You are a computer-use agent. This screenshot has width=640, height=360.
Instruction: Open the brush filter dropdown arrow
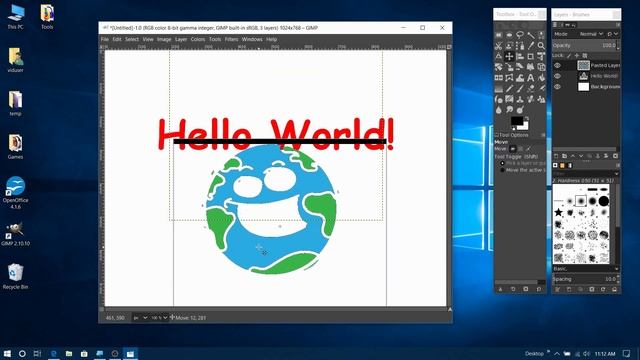(x=617, y=173)
